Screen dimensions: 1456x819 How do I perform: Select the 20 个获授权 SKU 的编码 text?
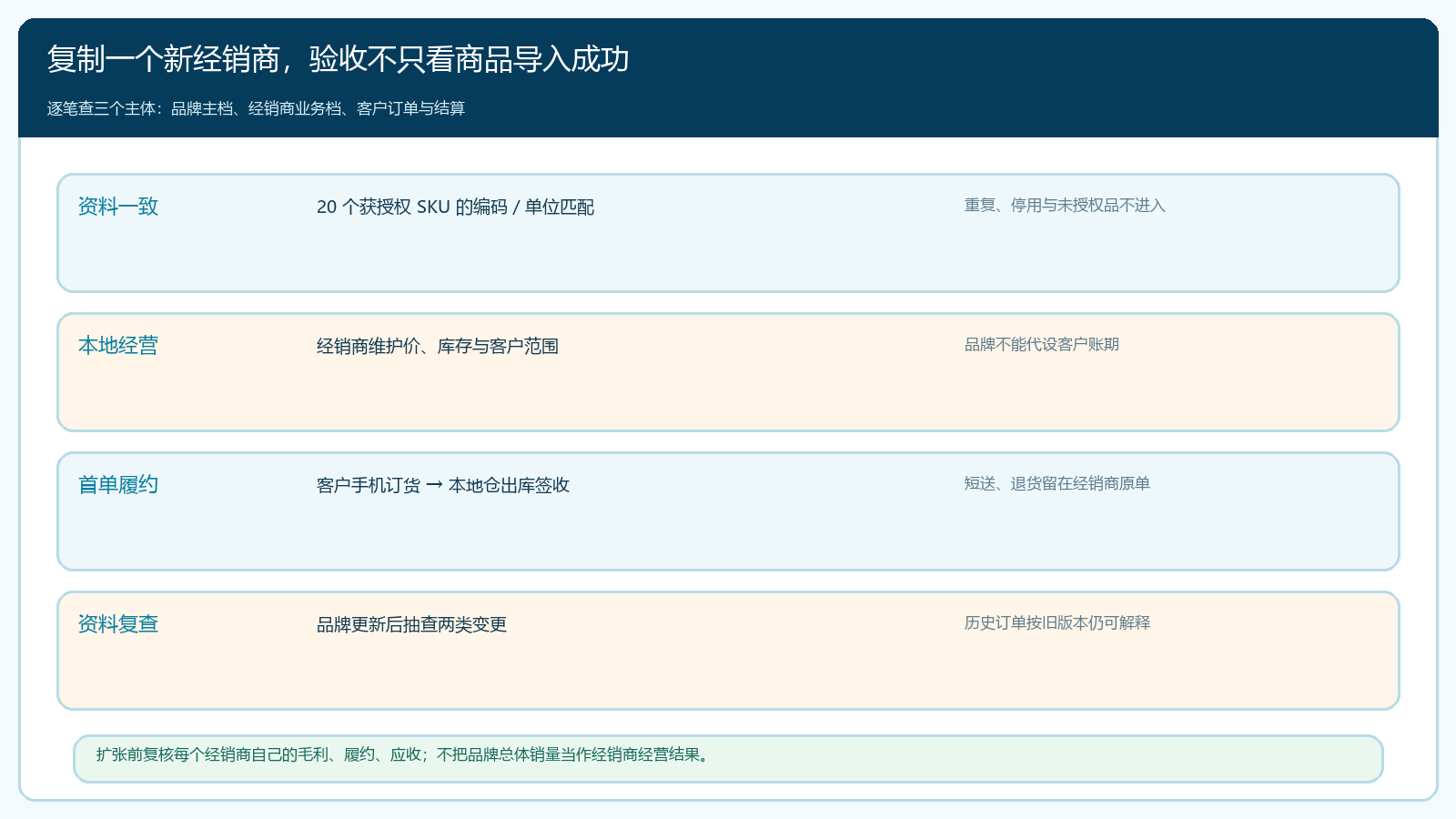(412, 207)
